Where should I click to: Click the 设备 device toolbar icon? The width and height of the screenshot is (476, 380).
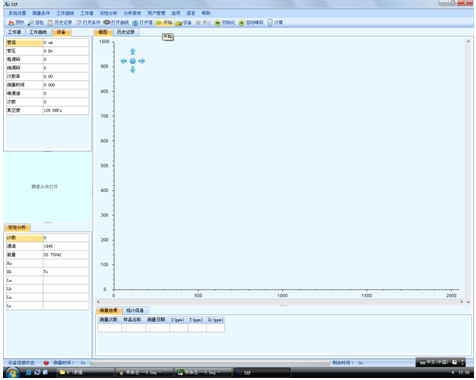179,23
